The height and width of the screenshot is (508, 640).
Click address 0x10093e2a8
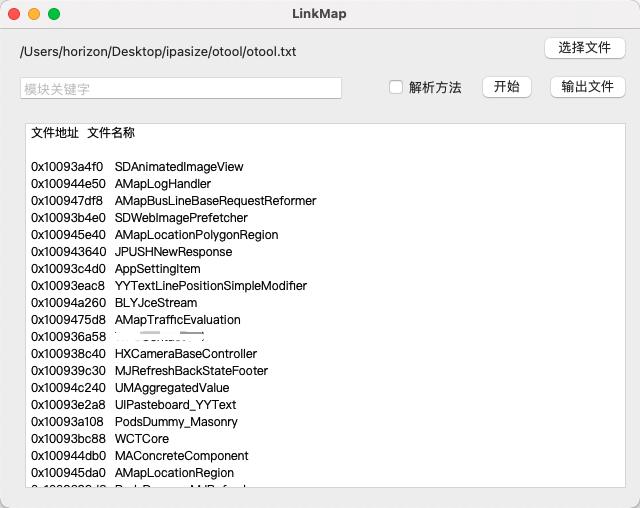tap(69, 405)
